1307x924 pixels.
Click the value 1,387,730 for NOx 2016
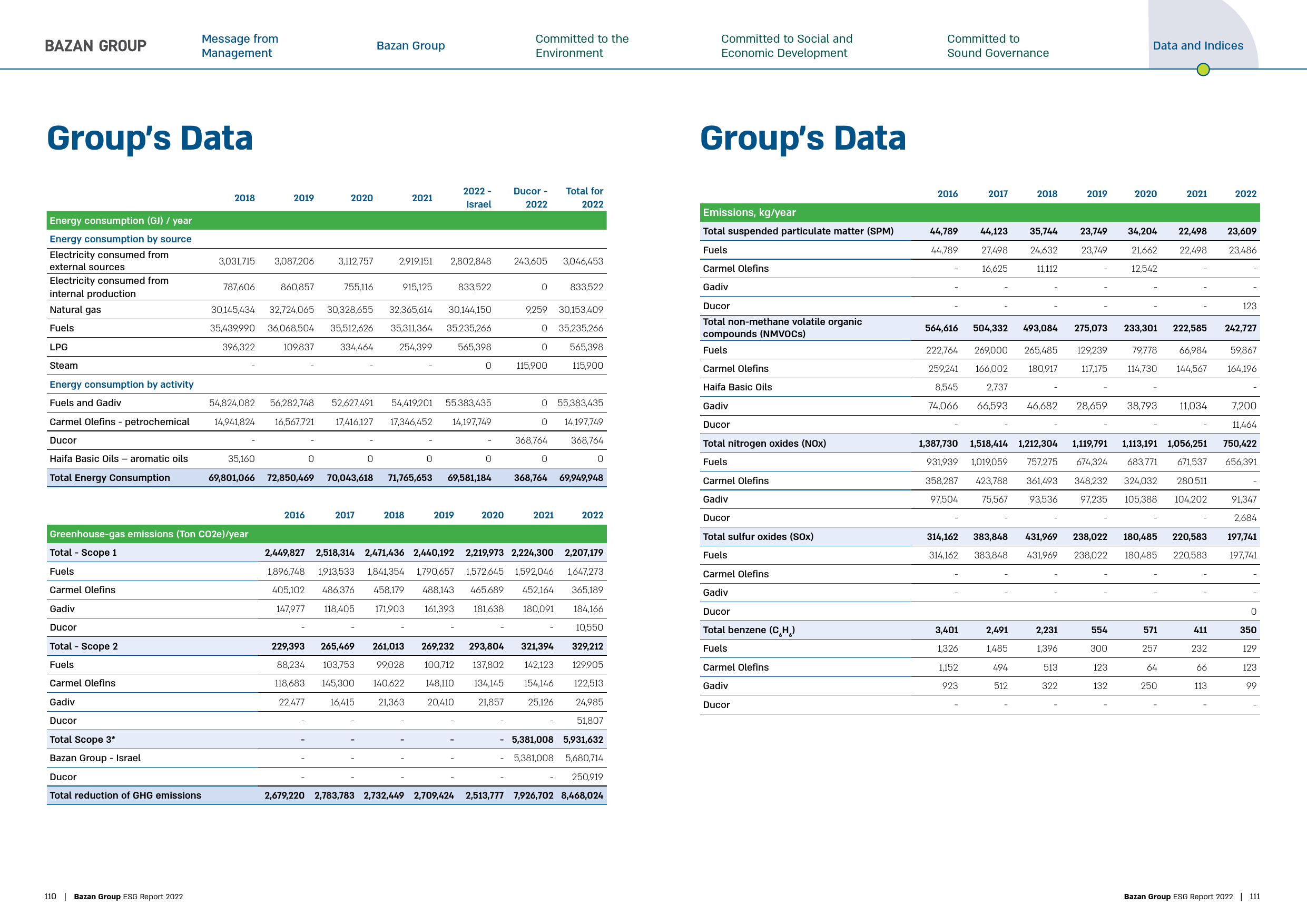pos(938,444)
